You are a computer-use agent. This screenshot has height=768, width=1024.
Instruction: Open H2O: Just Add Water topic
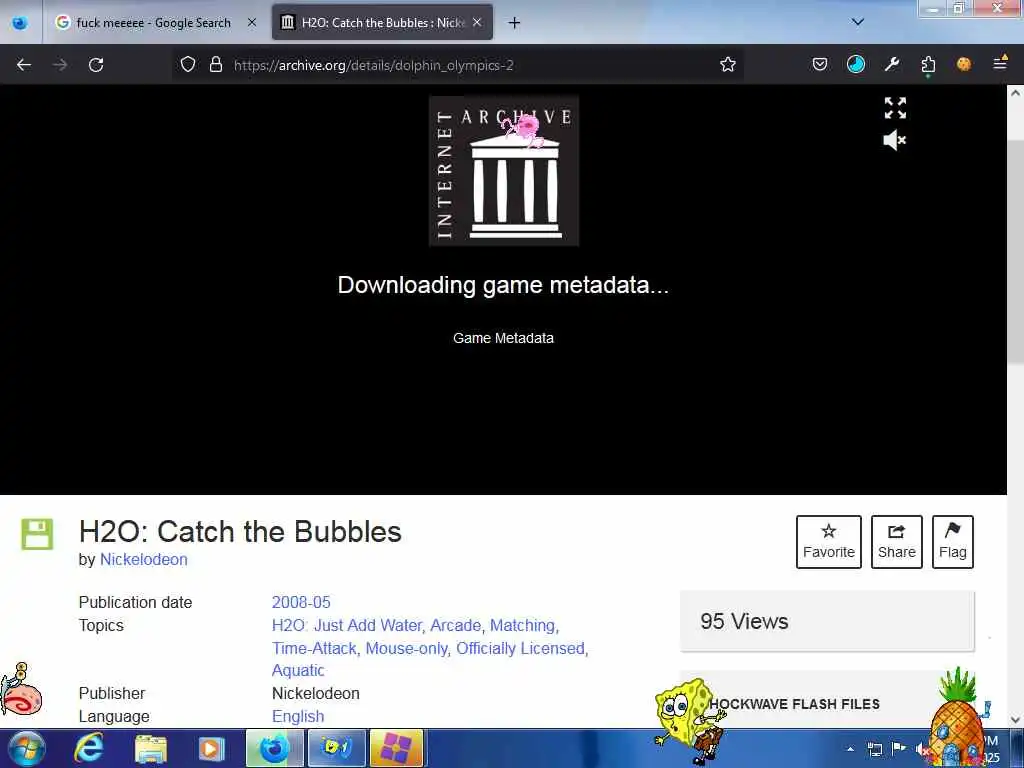(x=347, y=625)
